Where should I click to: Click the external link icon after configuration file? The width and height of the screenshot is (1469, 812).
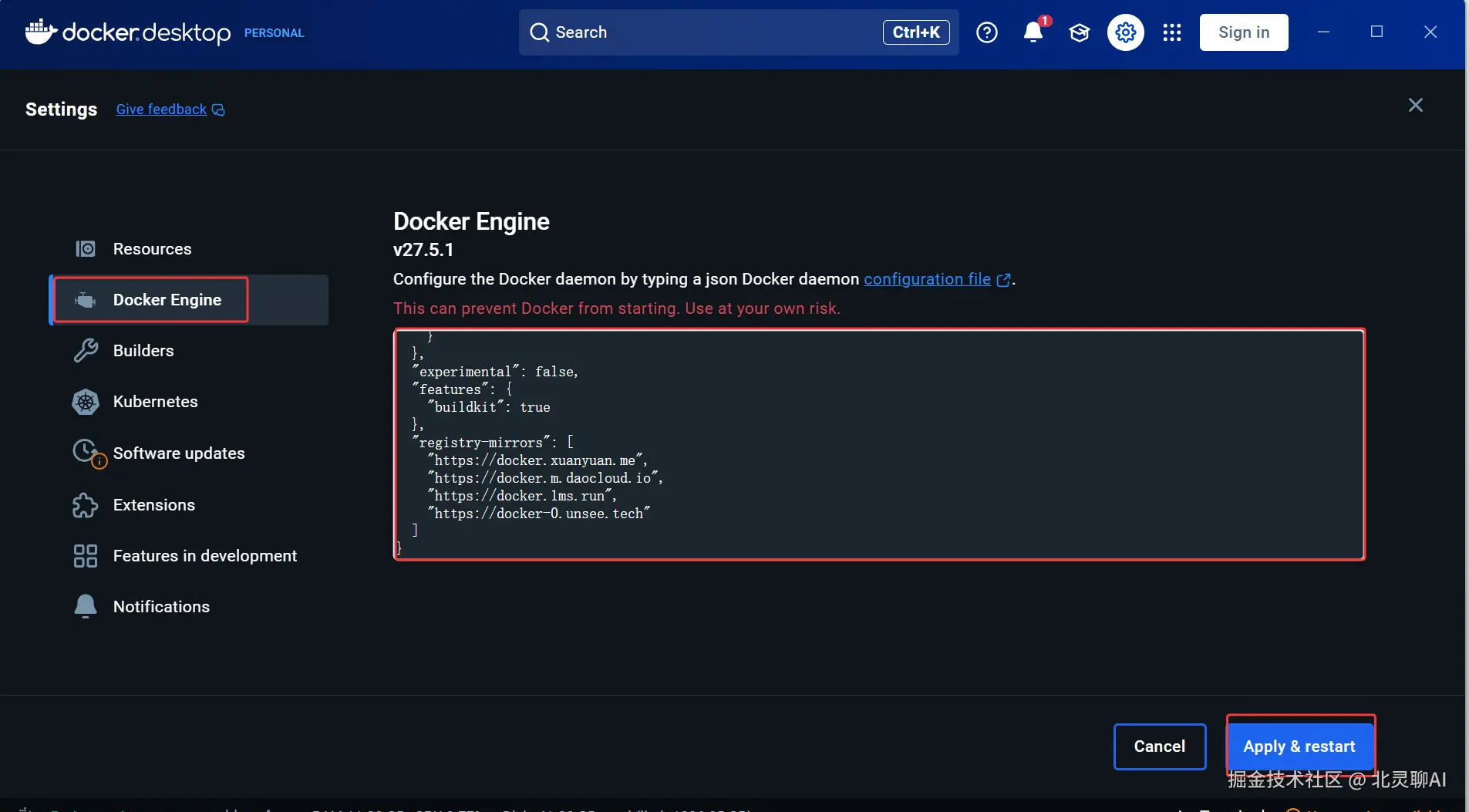point(1003,280)
